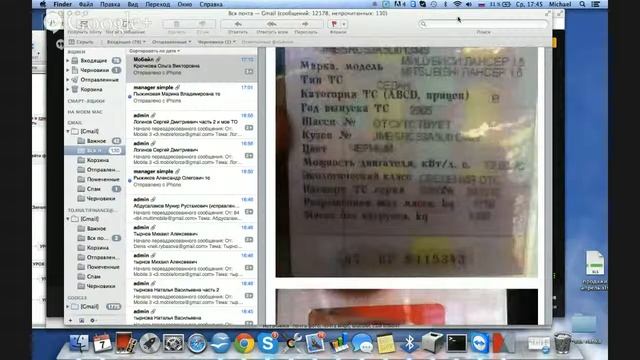Click the gear action button at sidebar bottom
The image size is (640, 360).
tap(93, 320)
